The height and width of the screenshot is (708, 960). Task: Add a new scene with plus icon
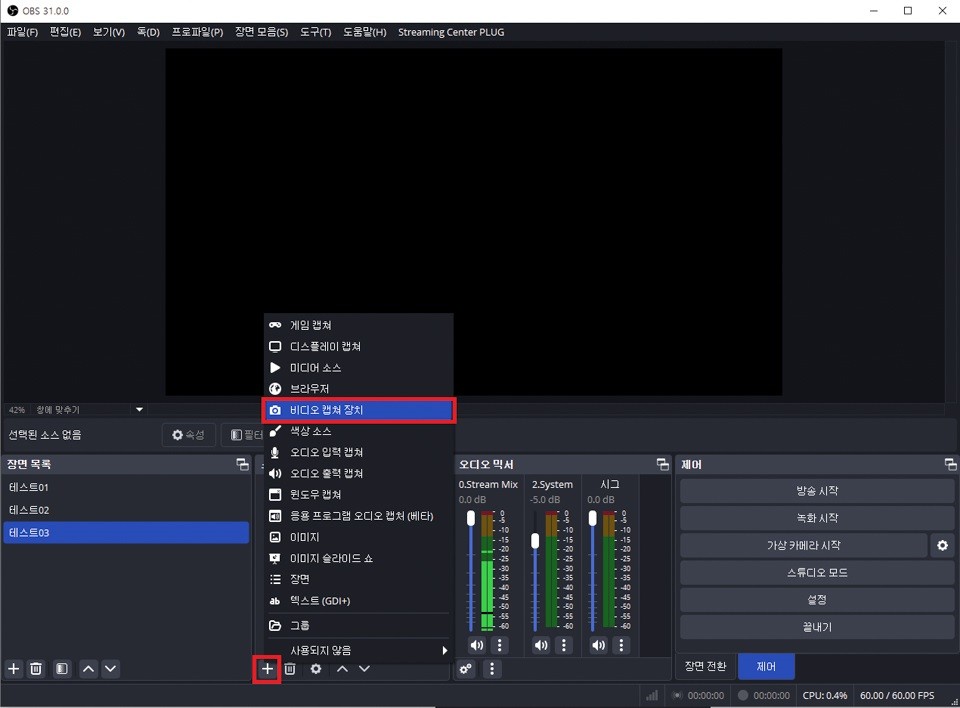[x=14, y=669]
